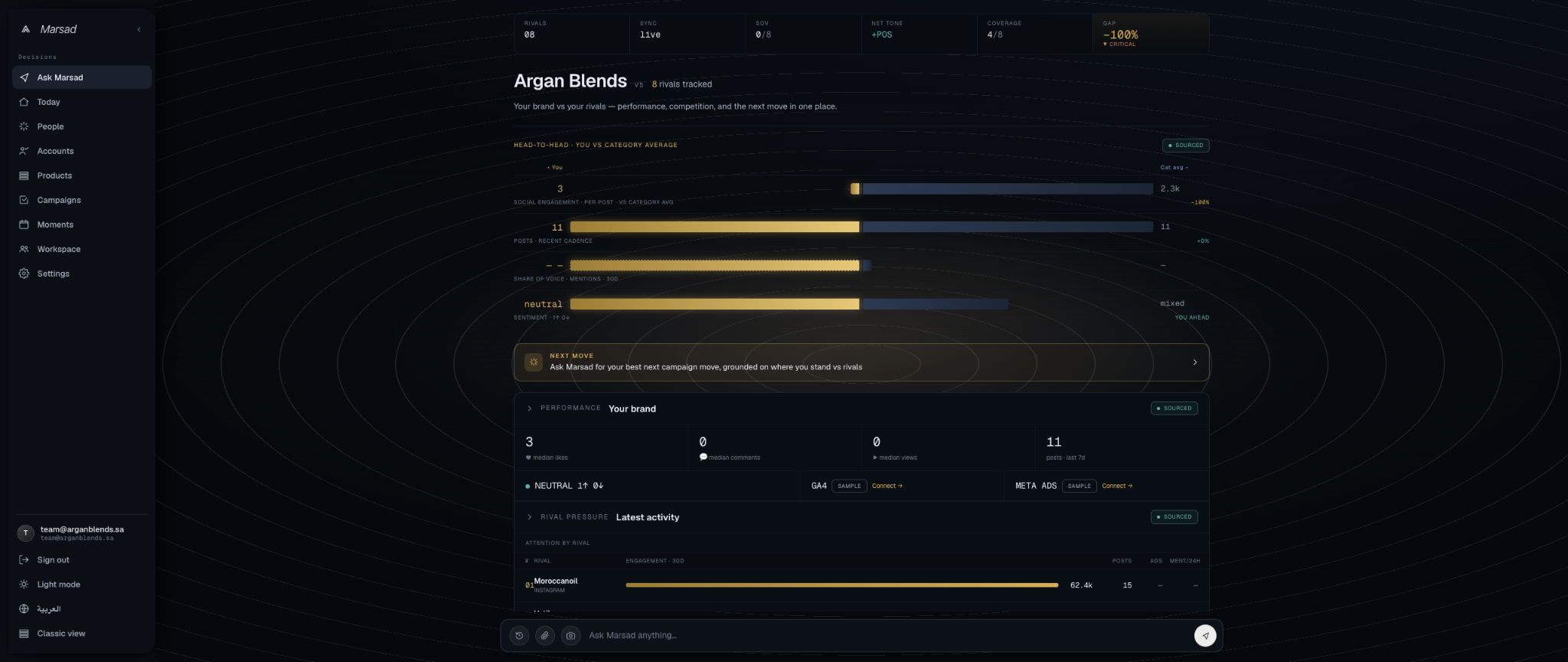The width and height of the screenshot is (1568, 662).
Task: Select the Moments menu item
Action: [x=82, y=224]
